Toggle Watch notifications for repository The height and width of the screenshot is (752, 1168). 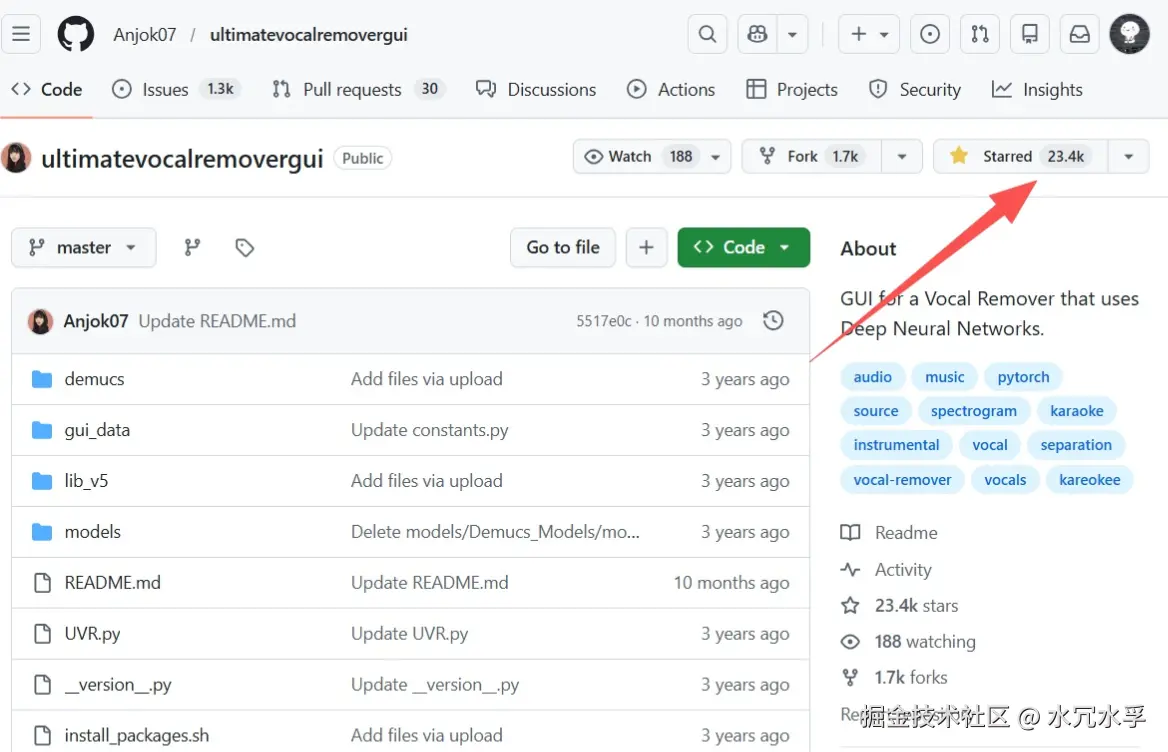(651, 156)
